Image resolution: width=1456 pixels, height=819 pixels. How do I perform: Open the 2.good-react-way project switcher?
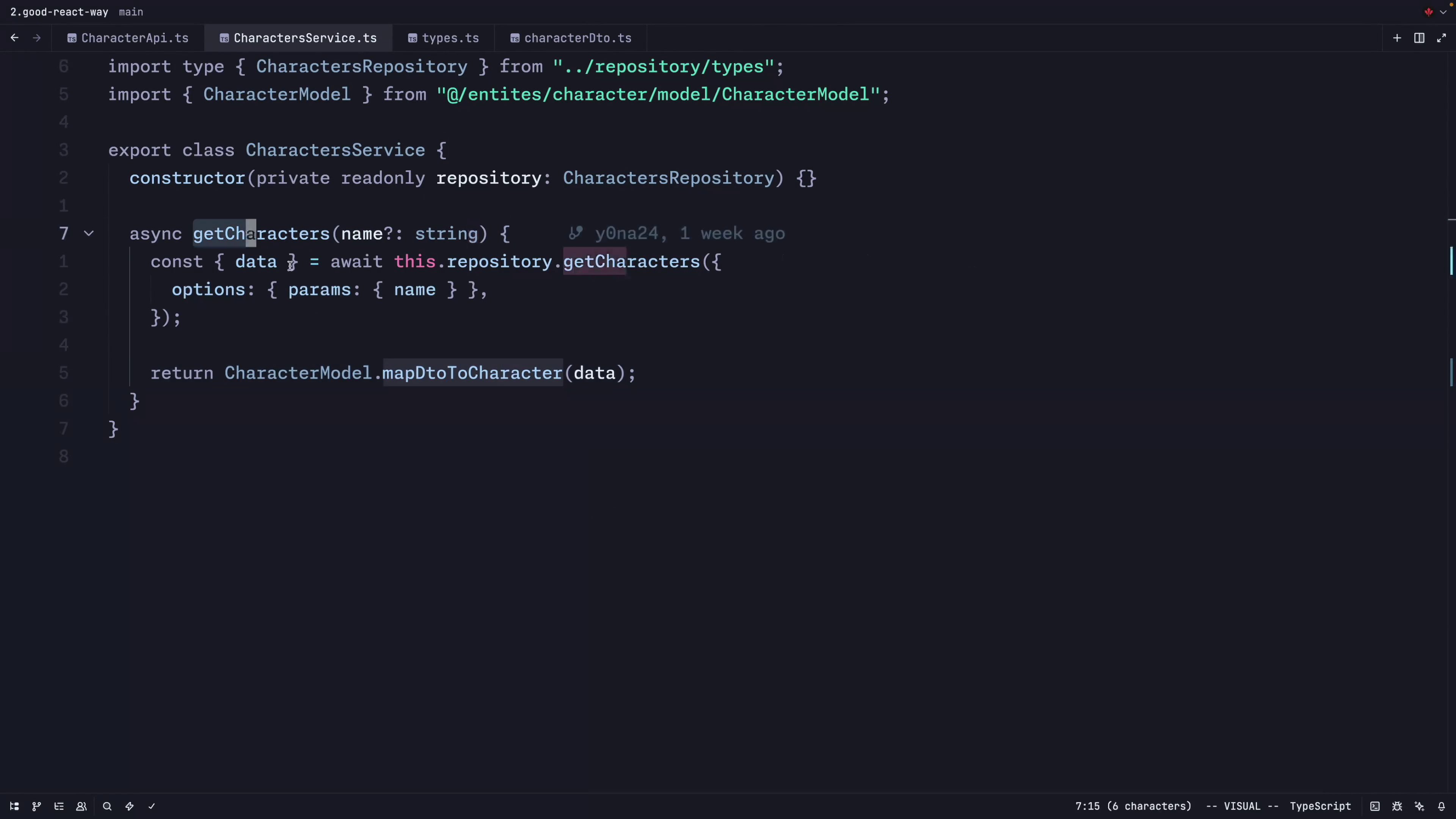click(59, 12)
